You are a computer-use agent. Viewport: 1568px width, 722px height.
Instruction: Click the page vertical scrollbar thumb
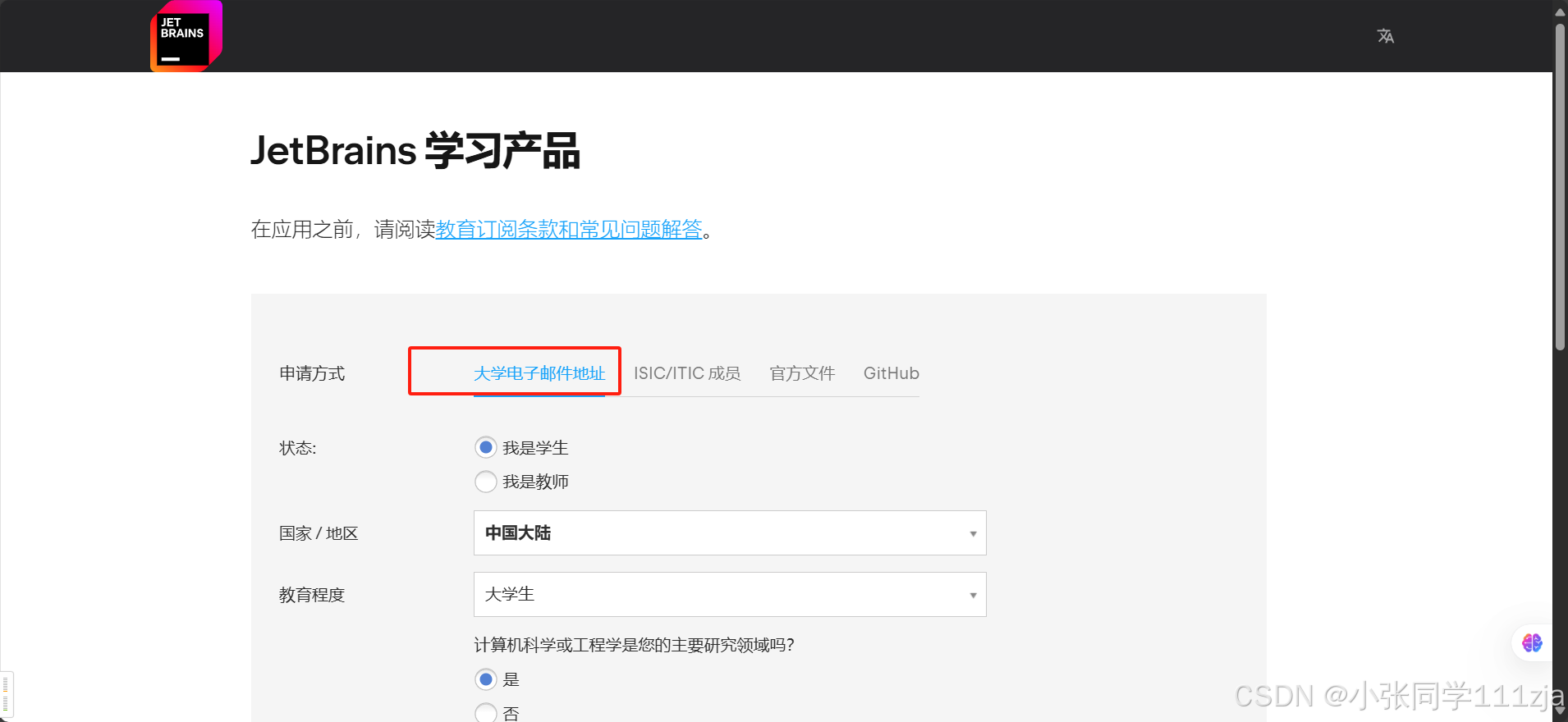1560,187
